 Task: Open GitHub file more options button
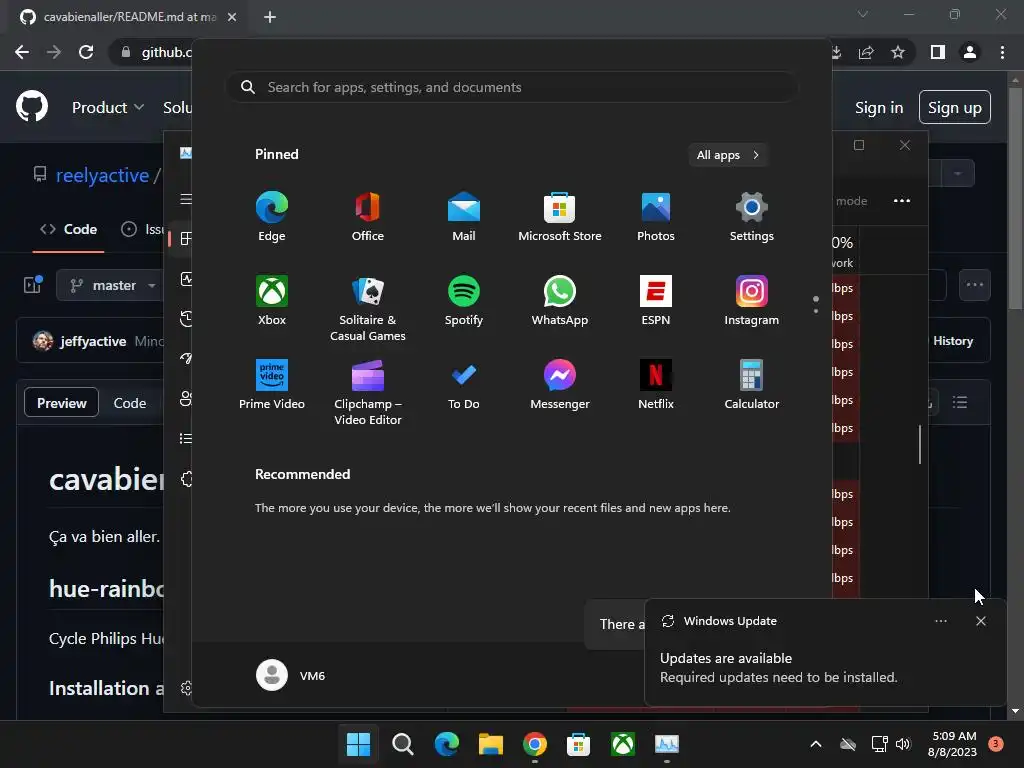coord(974,285)
